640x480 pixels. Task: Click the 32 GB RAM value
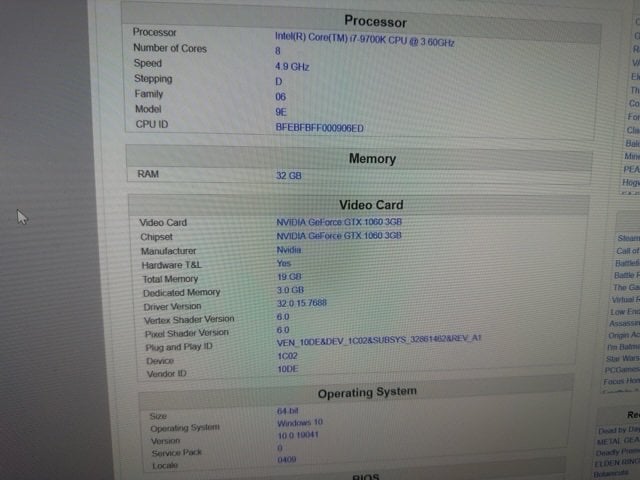(289, 176)
